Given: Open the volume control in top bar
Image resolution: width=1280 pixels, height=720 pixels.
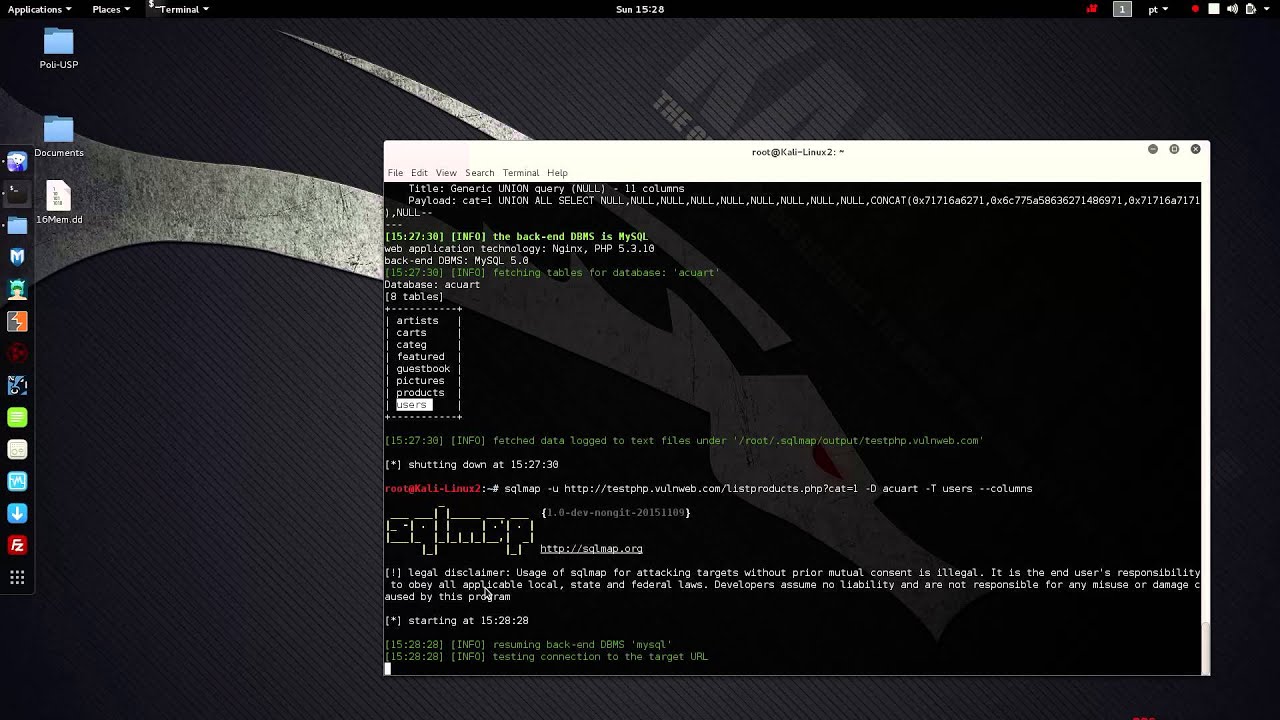Looking at the screenshot, I should point(1232,9).
